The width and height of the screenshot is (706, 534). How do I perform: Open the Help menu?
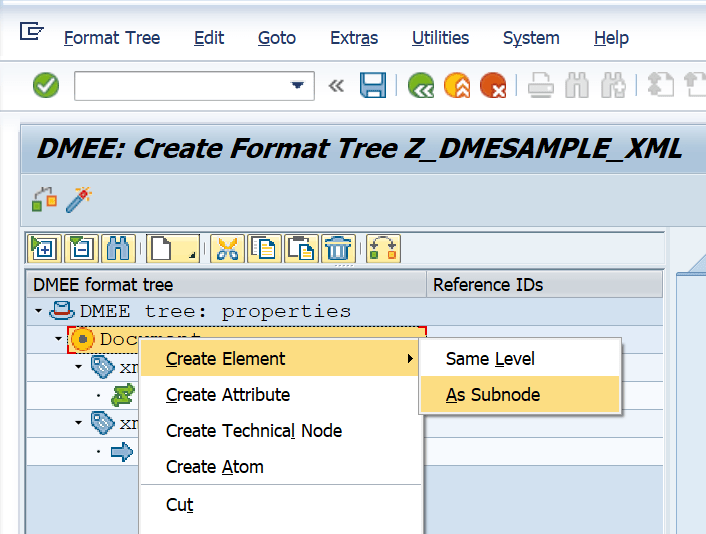coord(611,38)
